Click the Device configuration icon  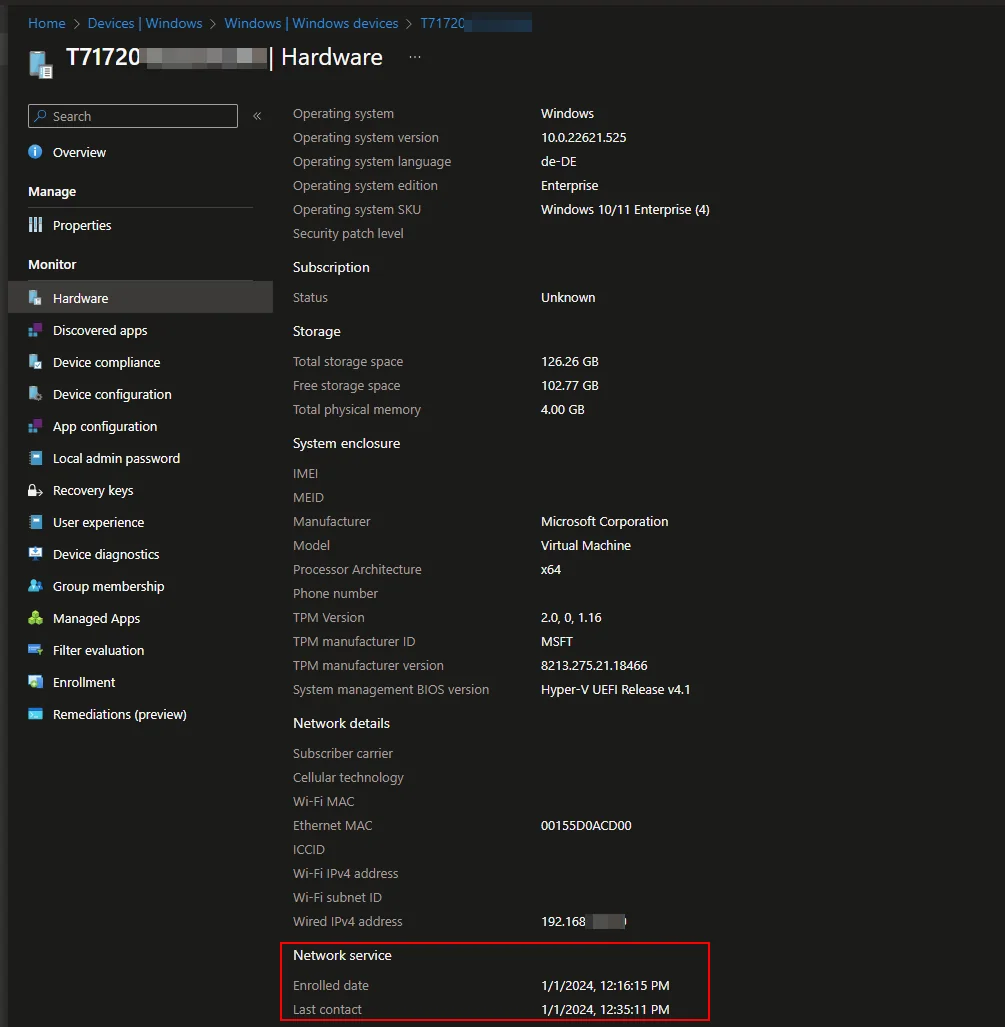click(x=35, y=394)
